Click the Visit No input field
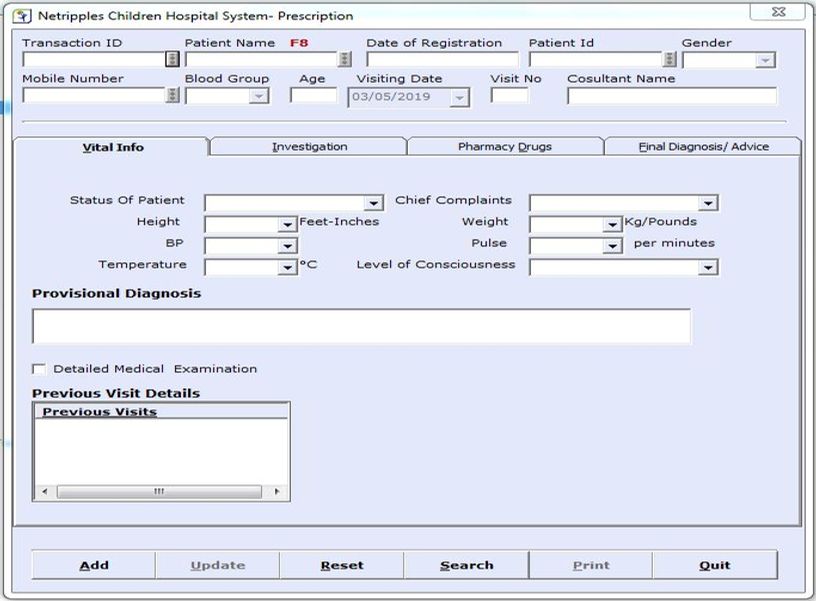This screenshot has width=816, height=601. 509,95
